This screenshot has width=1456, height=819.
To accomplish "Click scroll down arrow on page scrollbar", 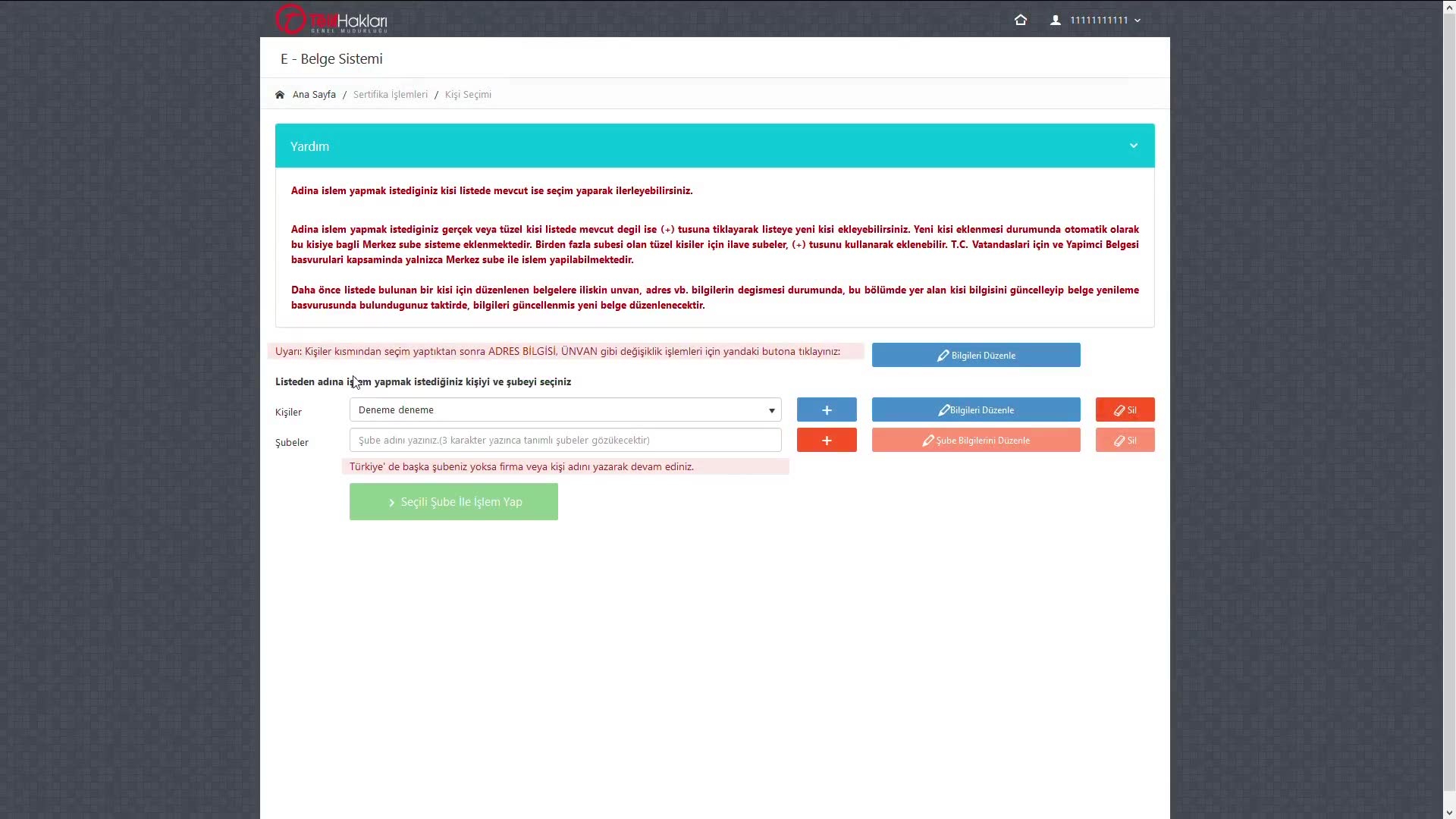I will (x=1449, y=812).
